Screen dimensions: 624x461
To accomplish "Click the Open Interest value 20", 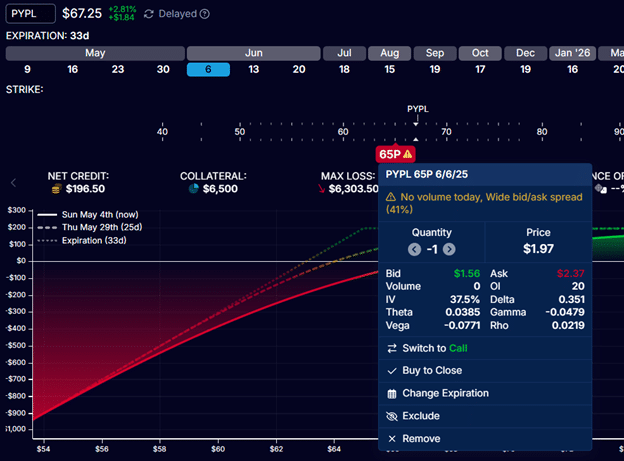I will 578,286.
